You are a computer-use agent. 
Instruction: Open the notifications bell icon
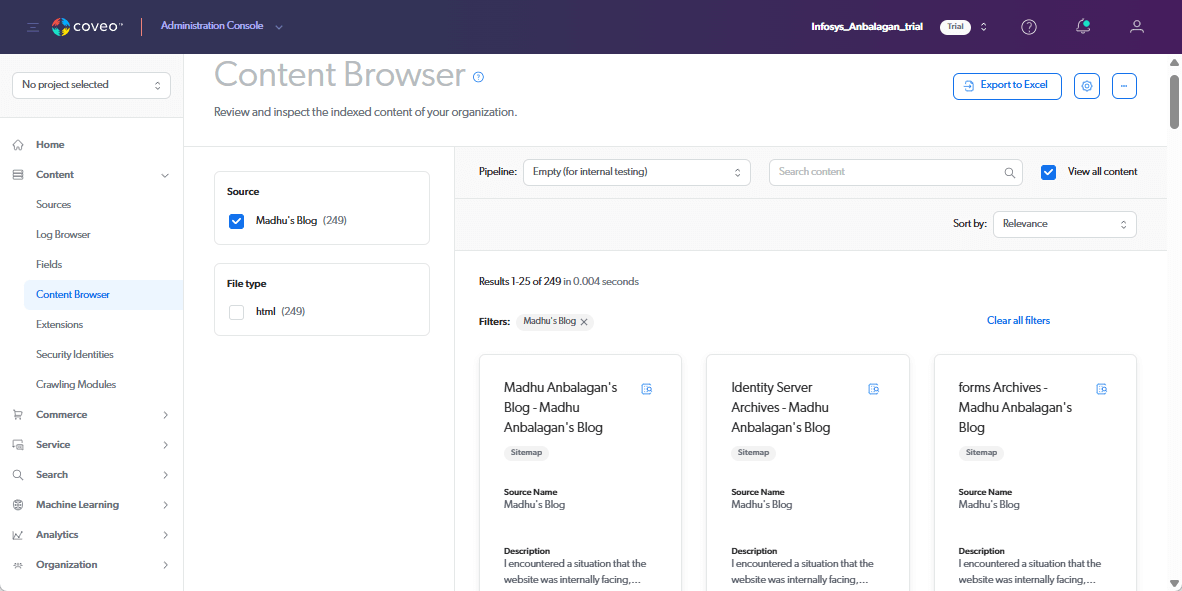(x=1083, y=27)
